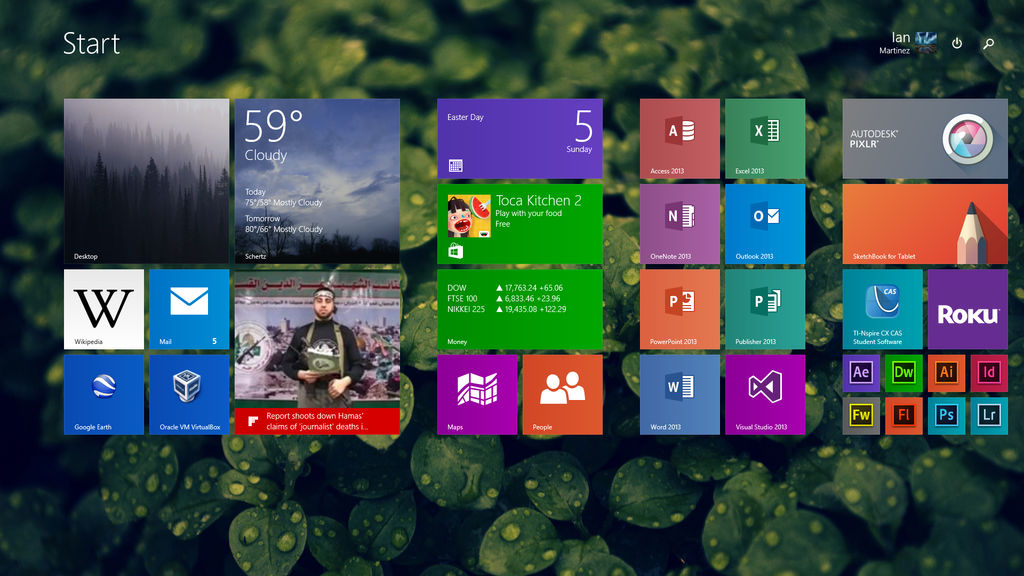Screen dimensions: 1024x576
Task: Open the Roku tile
Action: [967, 309]
